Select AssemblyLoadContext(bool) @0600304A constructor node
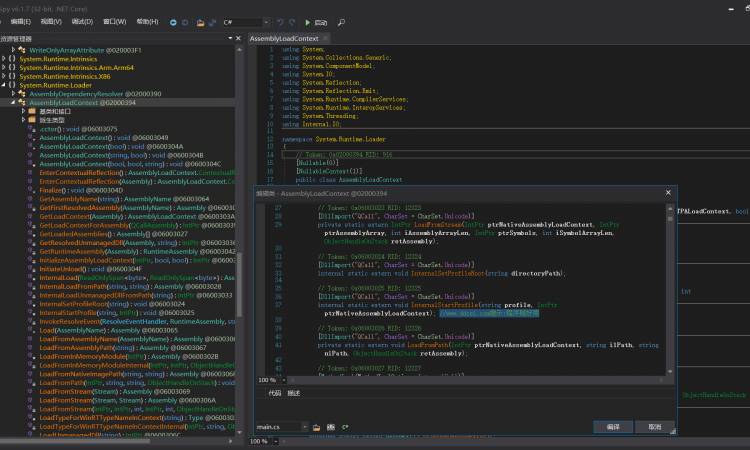 click(111, 146)
